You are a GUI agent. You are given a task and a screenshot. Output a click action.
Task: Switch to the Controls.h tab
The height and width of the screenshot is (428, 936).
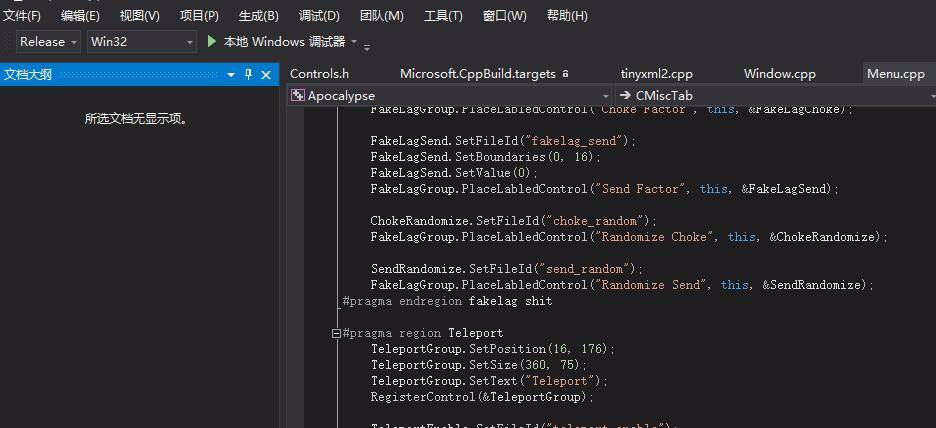319,74
